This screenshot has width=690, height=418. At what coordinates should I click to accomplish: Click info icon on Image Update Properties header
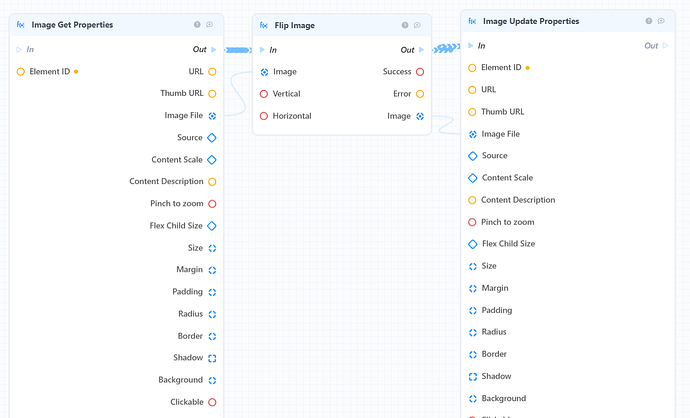(649, 21)
